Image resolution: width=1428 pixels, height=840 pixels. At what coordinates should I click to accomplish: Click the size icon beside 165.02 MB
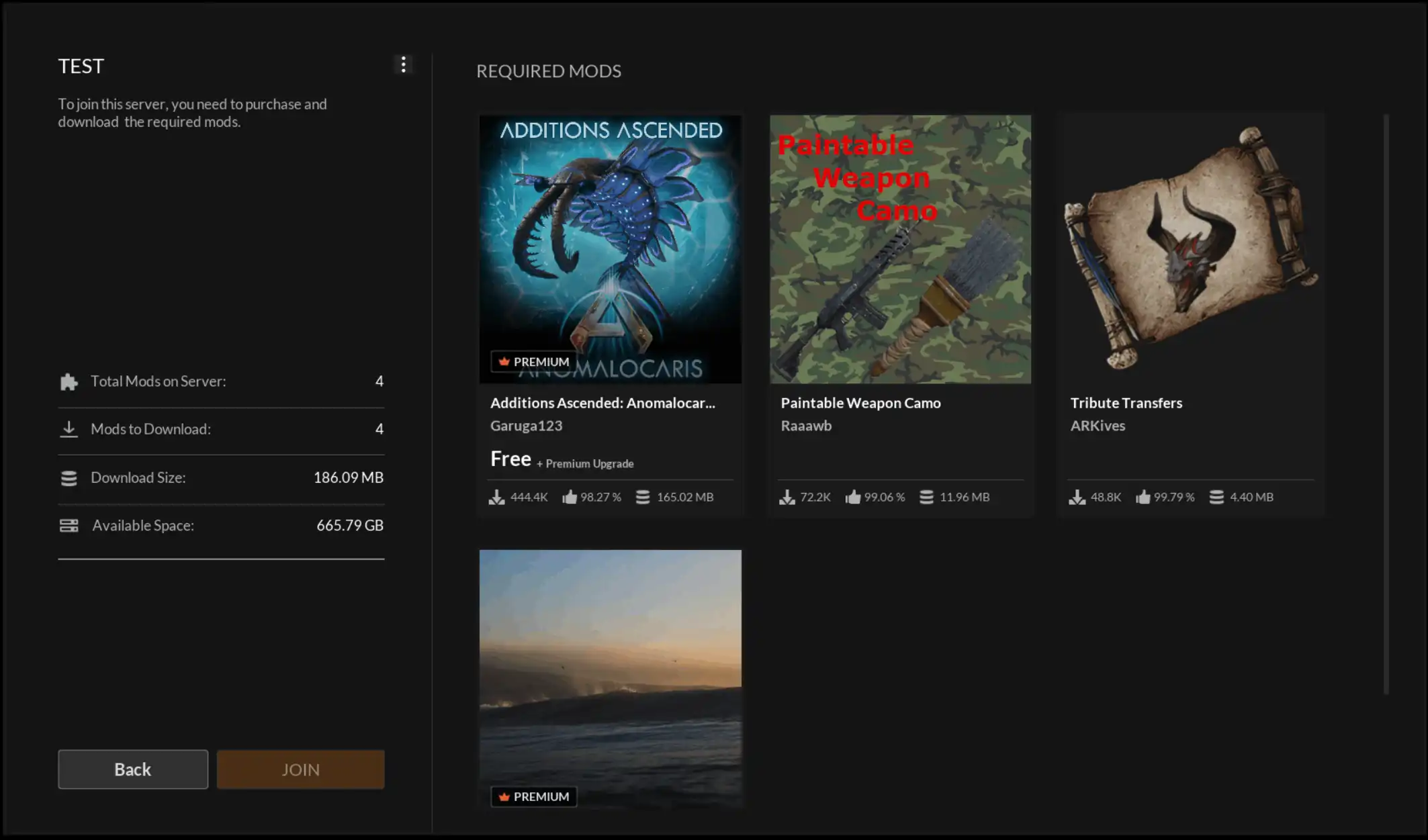click(x=643, y=497)
